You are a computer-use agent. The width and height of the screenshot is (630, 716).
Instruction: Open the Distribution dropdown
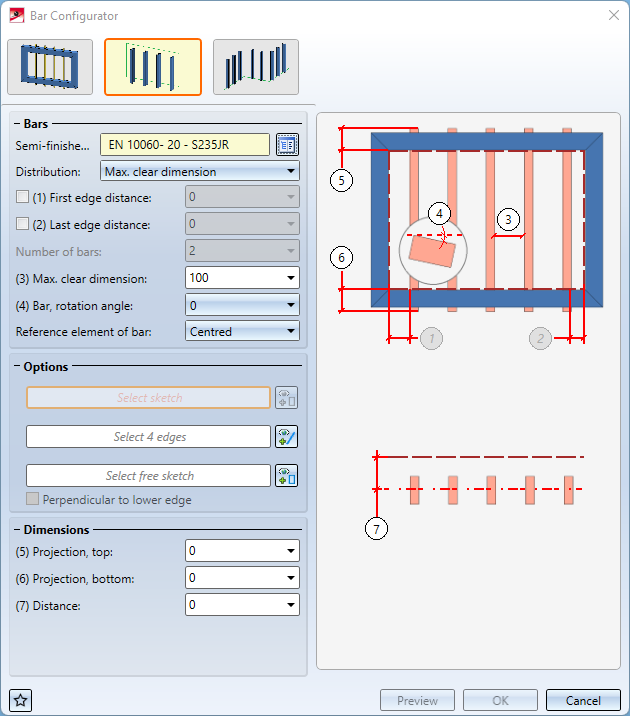(200, 171)
